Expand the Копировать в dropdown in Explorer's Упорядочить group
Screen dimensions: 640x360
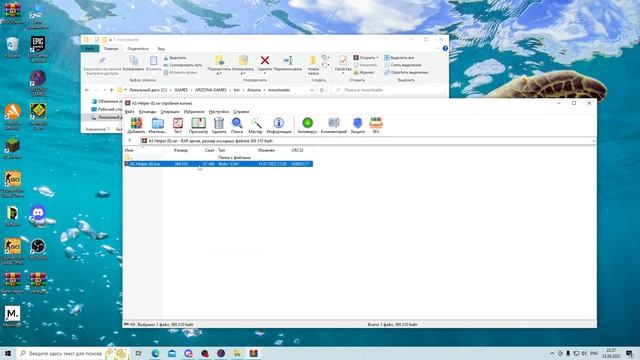click(x=243, y=73)
